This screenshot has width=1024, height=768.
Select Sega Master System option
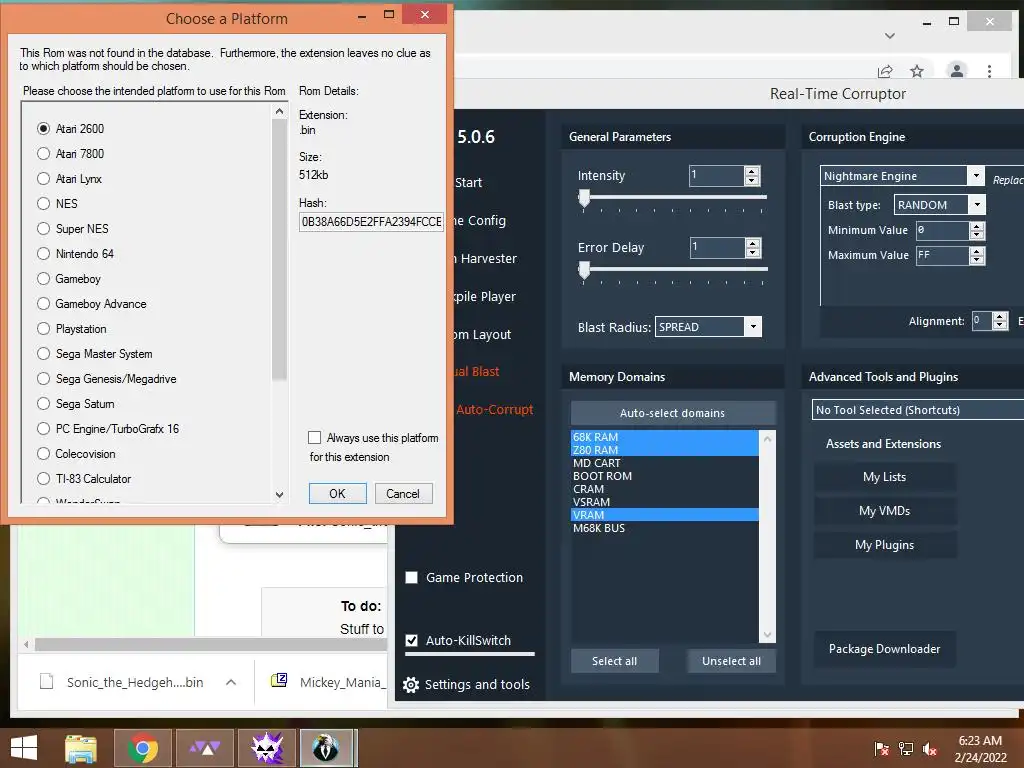44,354
